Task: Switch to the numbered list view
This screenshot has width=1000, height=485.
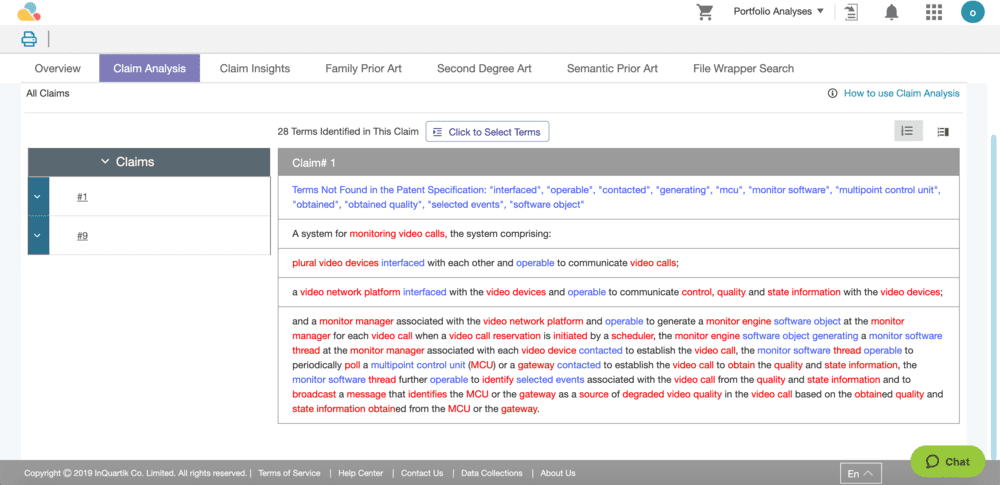Action: (x=908, y=131)
